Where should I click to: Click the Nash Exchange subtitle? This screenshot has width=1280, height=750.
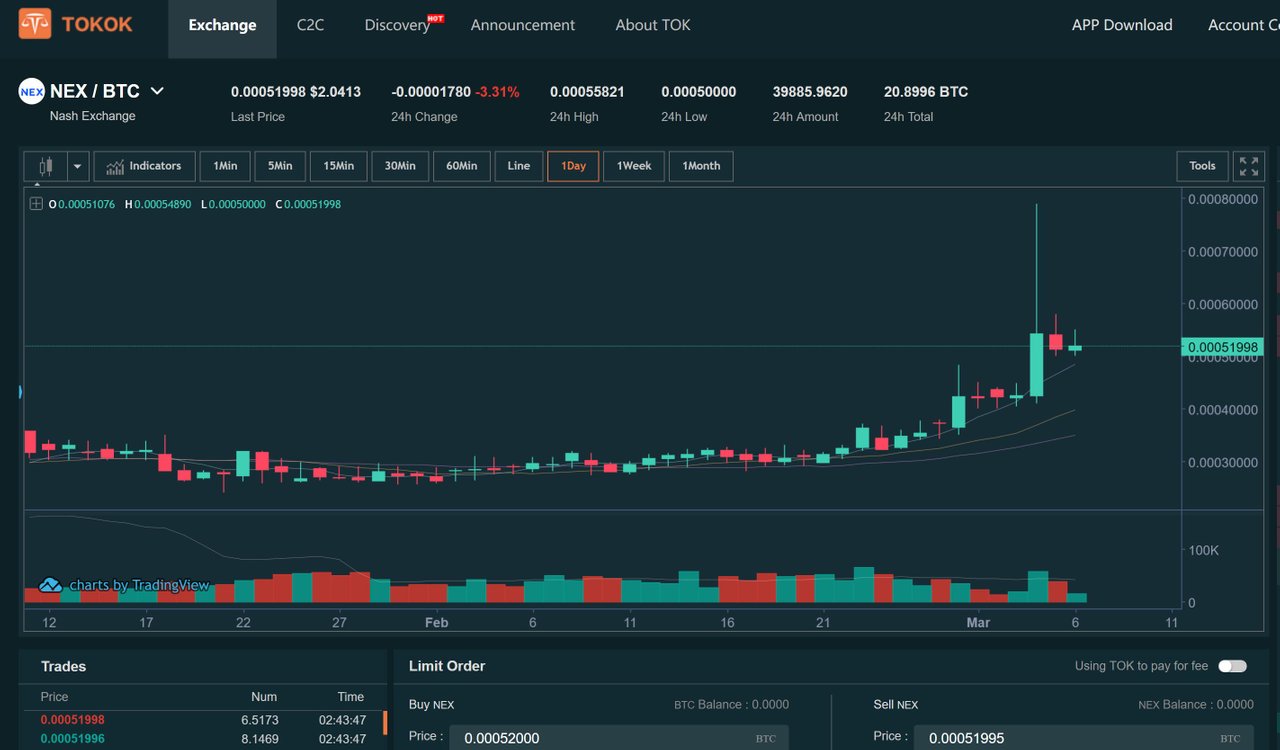93,116
